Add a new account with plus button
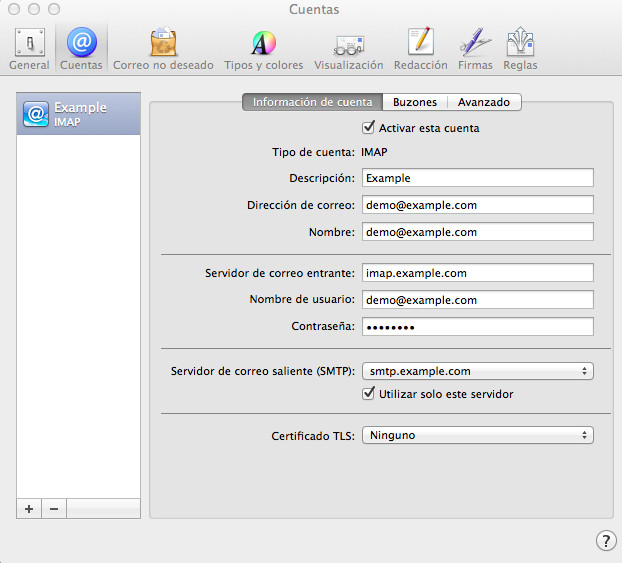The image size is (622, 563). click(29, 508)
